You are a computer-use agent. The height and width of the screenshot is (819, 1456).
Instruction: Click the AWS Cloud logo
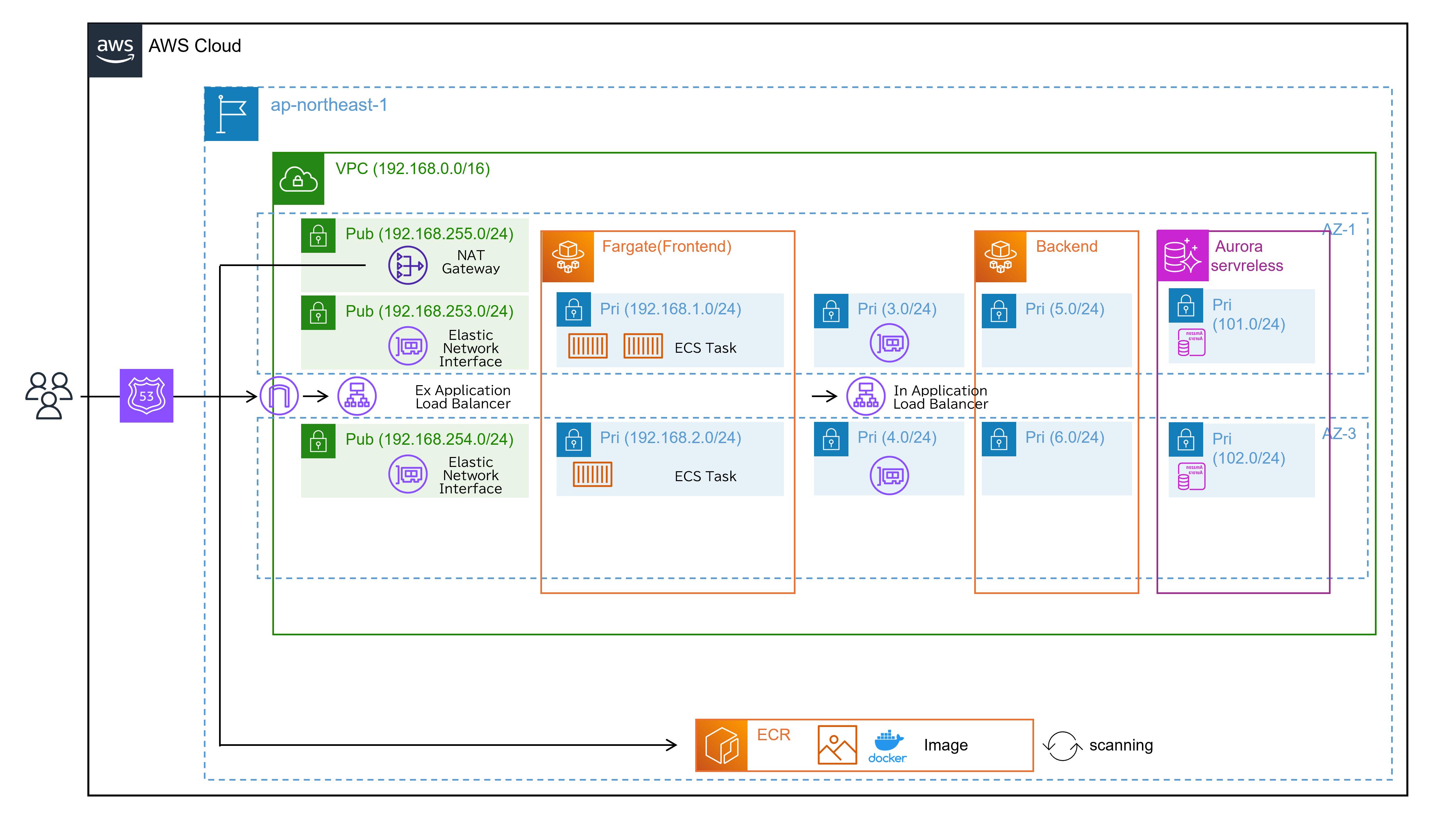click(x=115, y=50)
